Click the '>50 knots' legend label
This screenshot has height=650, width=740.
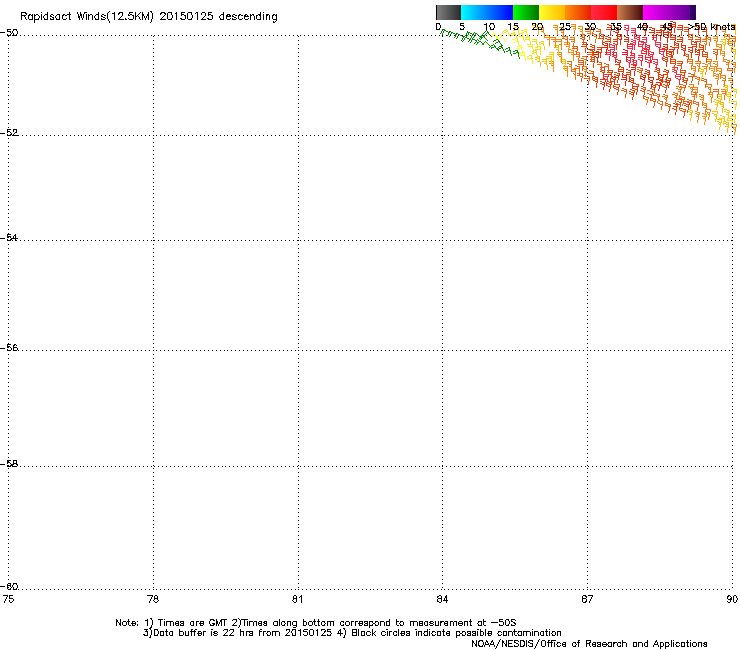(711, 27)
